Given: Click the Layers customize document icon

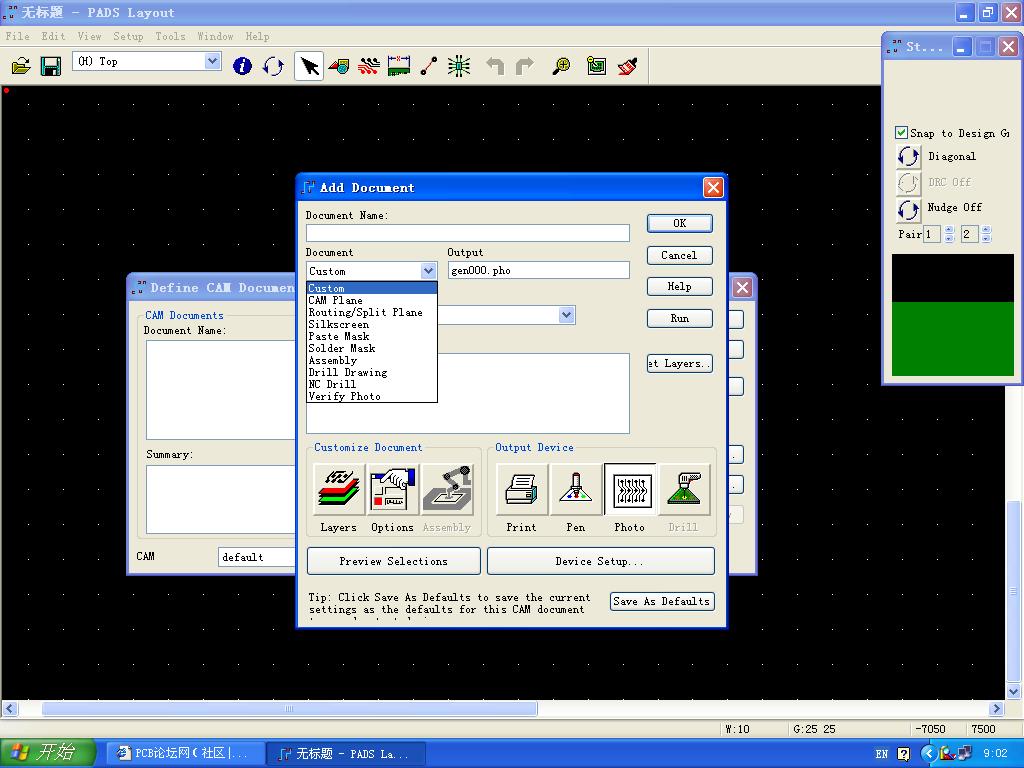Looking at the screenshot, I should click(339, 490).
